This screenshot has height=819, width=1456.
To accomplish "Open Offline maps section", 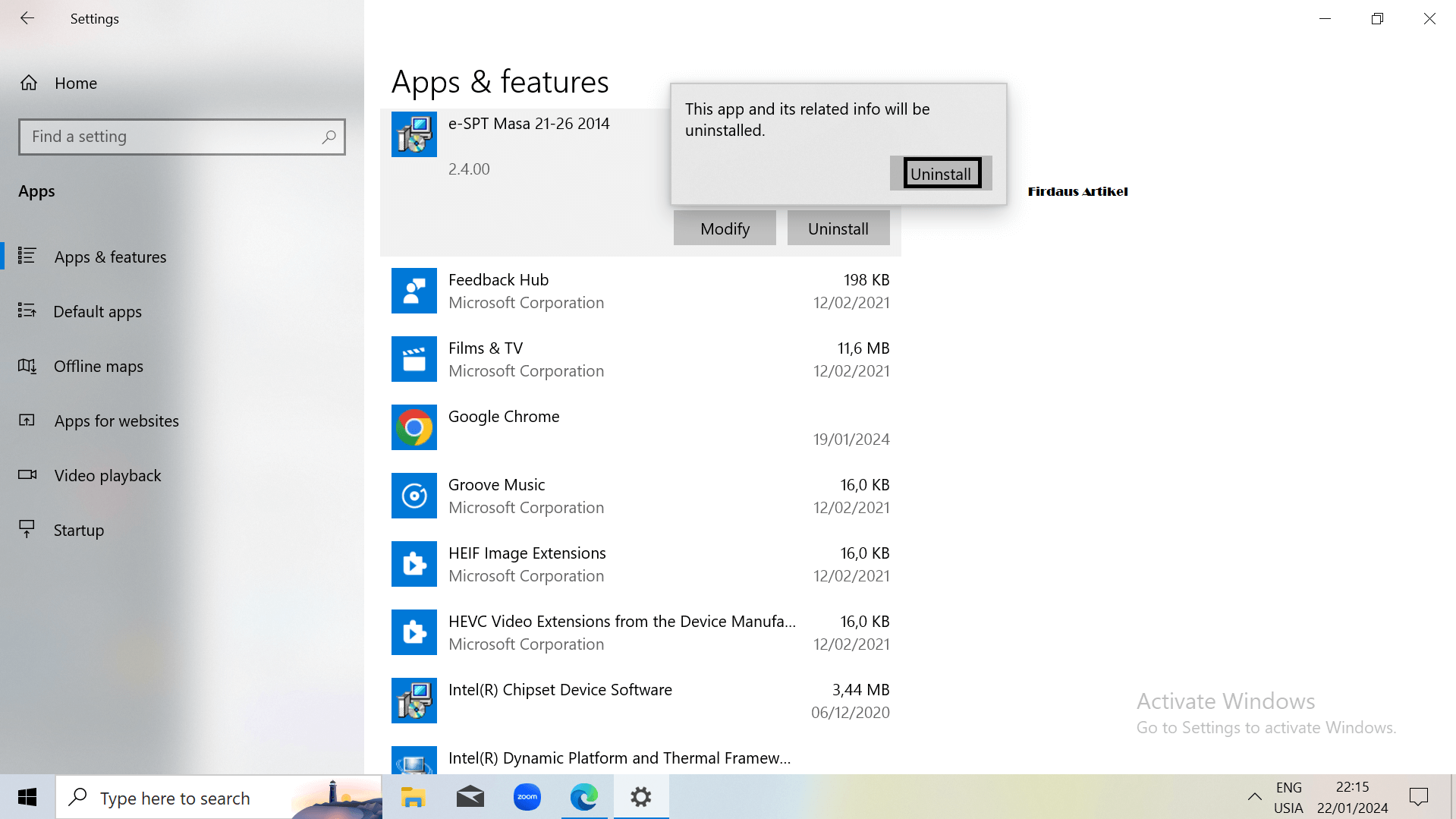I will tap(98, 366).
